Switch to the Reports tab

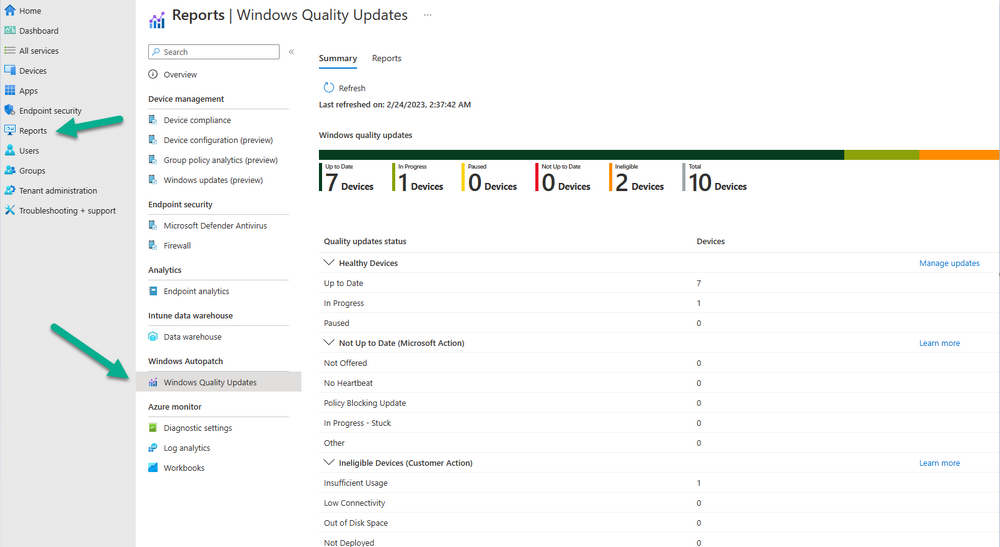pyautogui.click(x=386, y=58)
